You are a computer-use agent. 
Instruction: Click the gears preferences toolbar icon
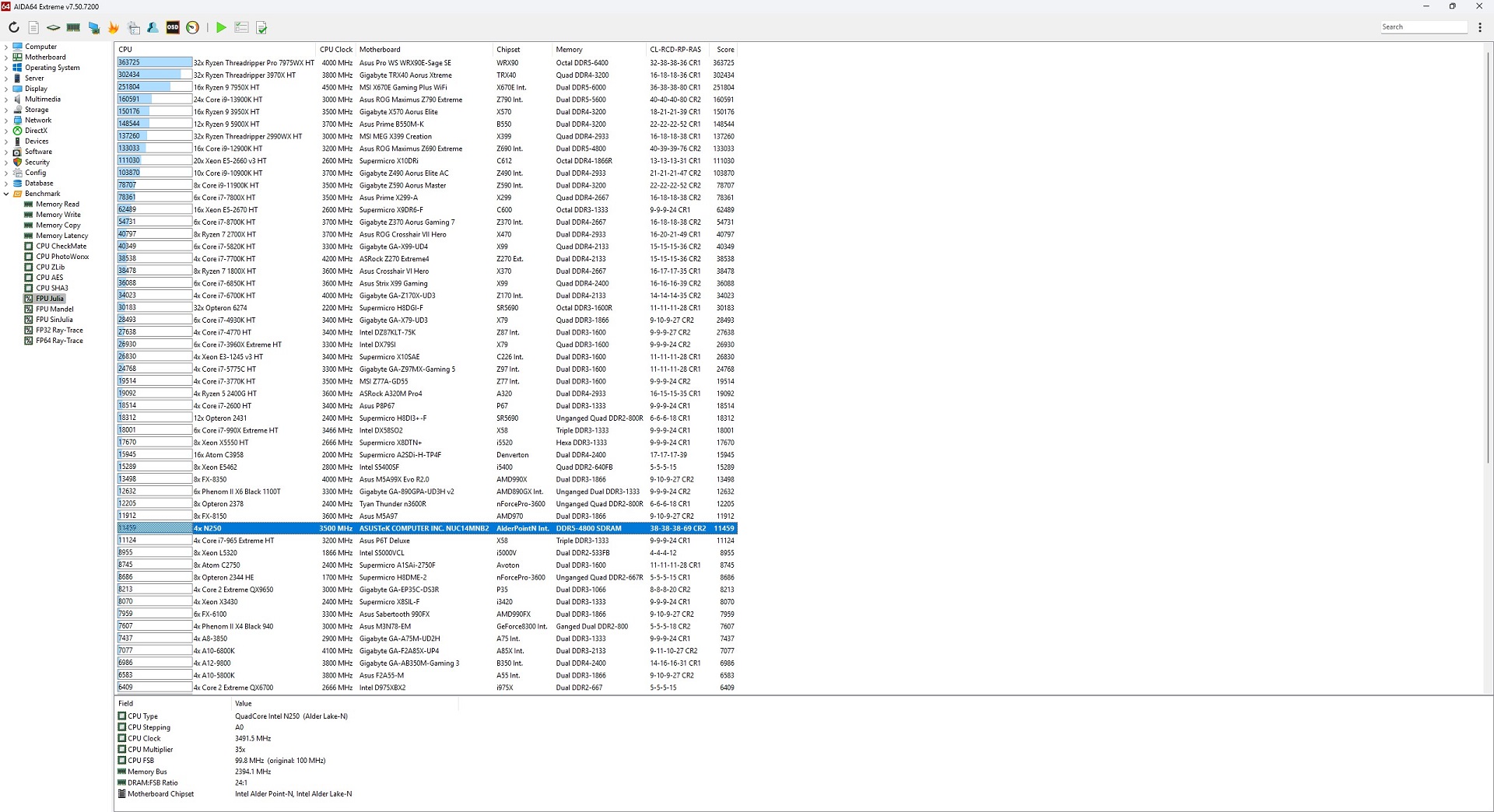tap(134, 27)
